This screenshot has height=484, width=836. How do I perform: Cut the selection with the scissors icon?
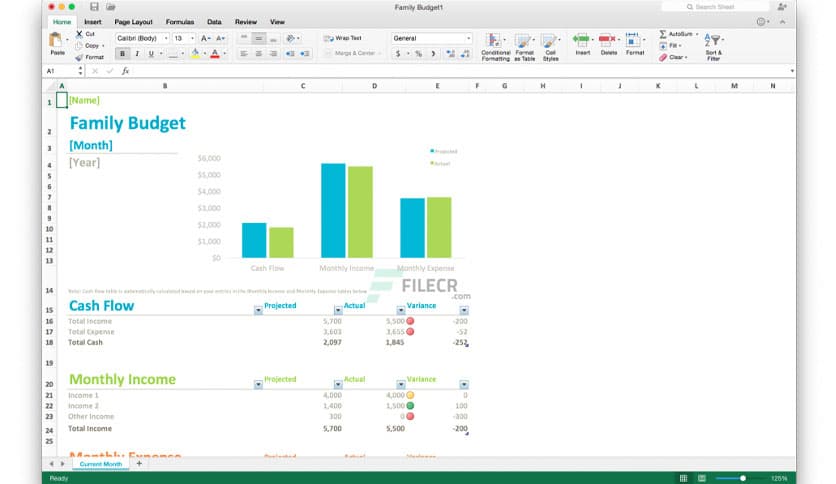click(79, 34)
